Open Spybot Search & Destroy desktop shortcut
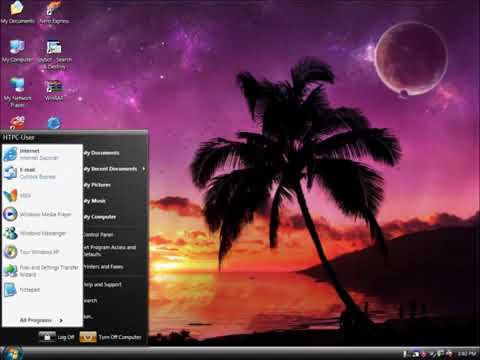 pyautogui.click(x=54, y=55)
